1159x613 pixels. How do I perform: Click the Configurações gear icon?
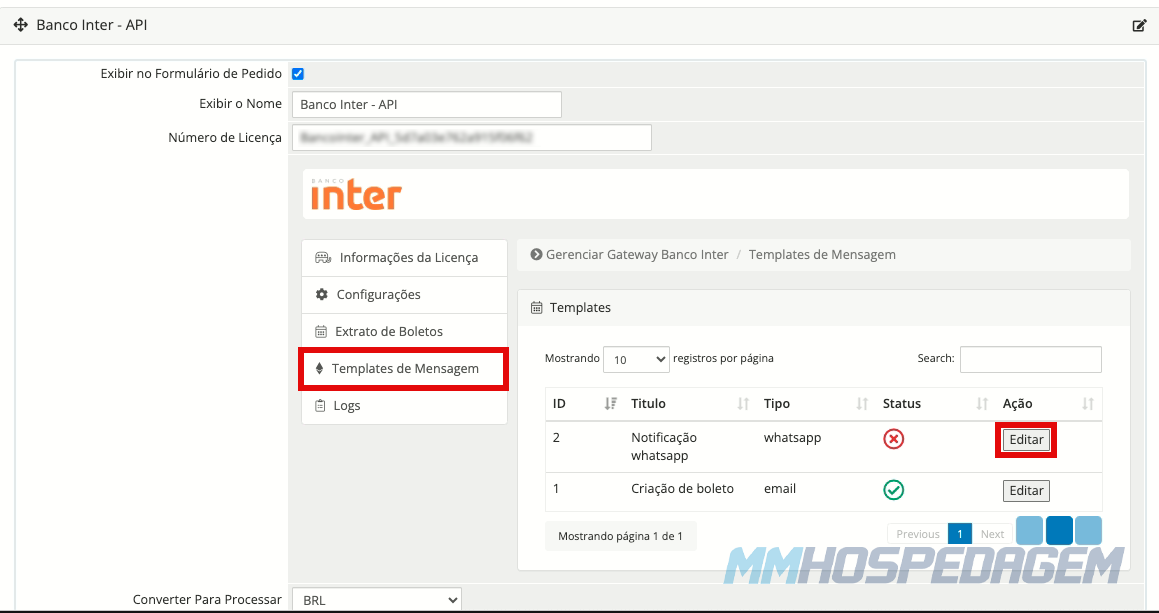coord(322,294)
